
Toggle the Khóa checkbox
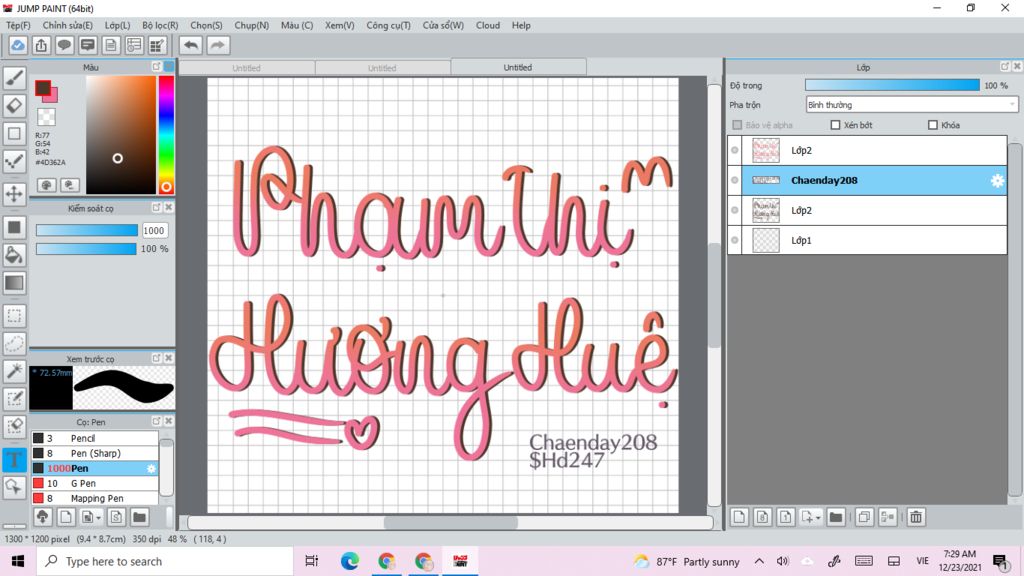tap(933, 125)
